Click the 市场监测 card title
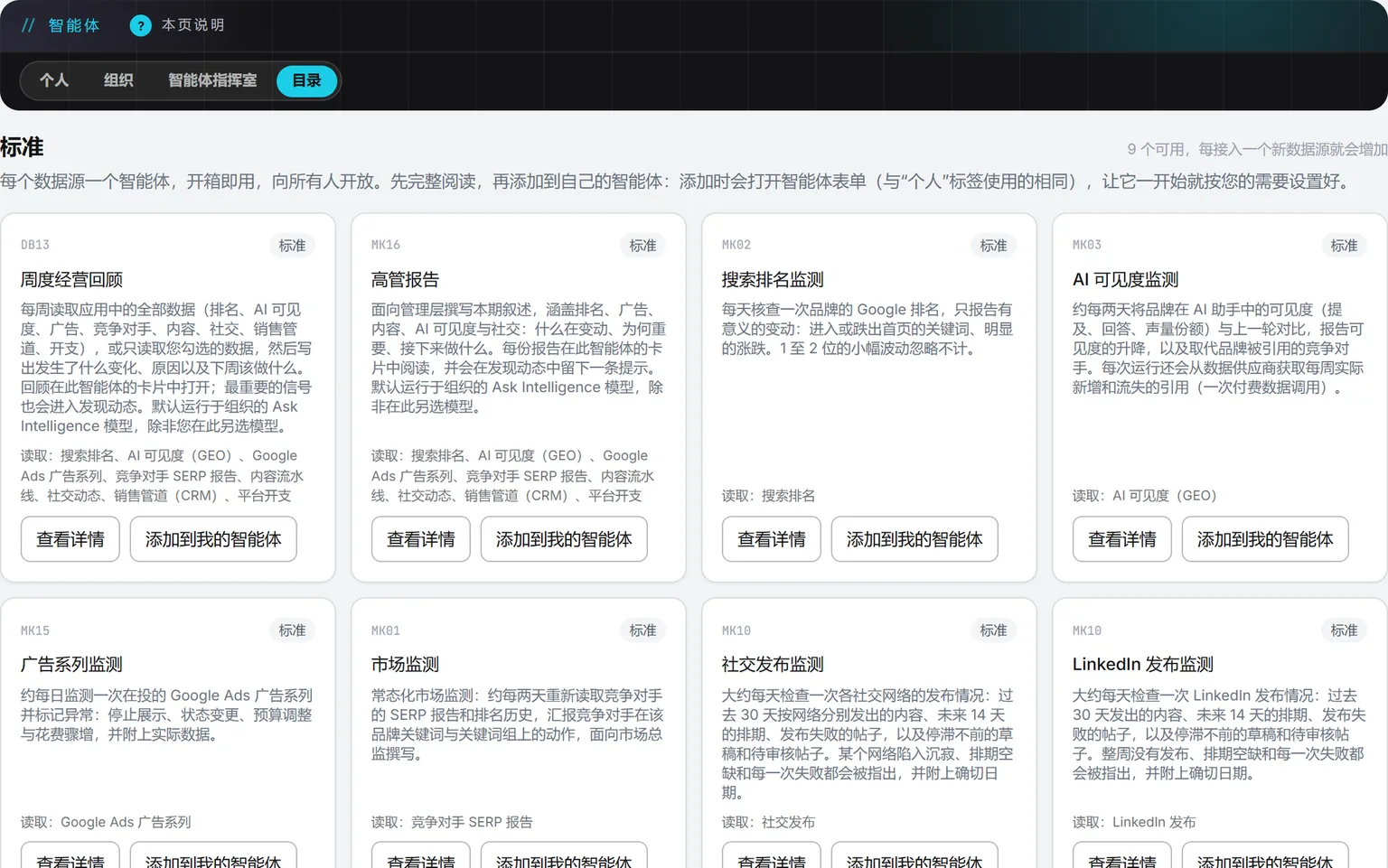1388x868 pixels. tap(405, 665)
